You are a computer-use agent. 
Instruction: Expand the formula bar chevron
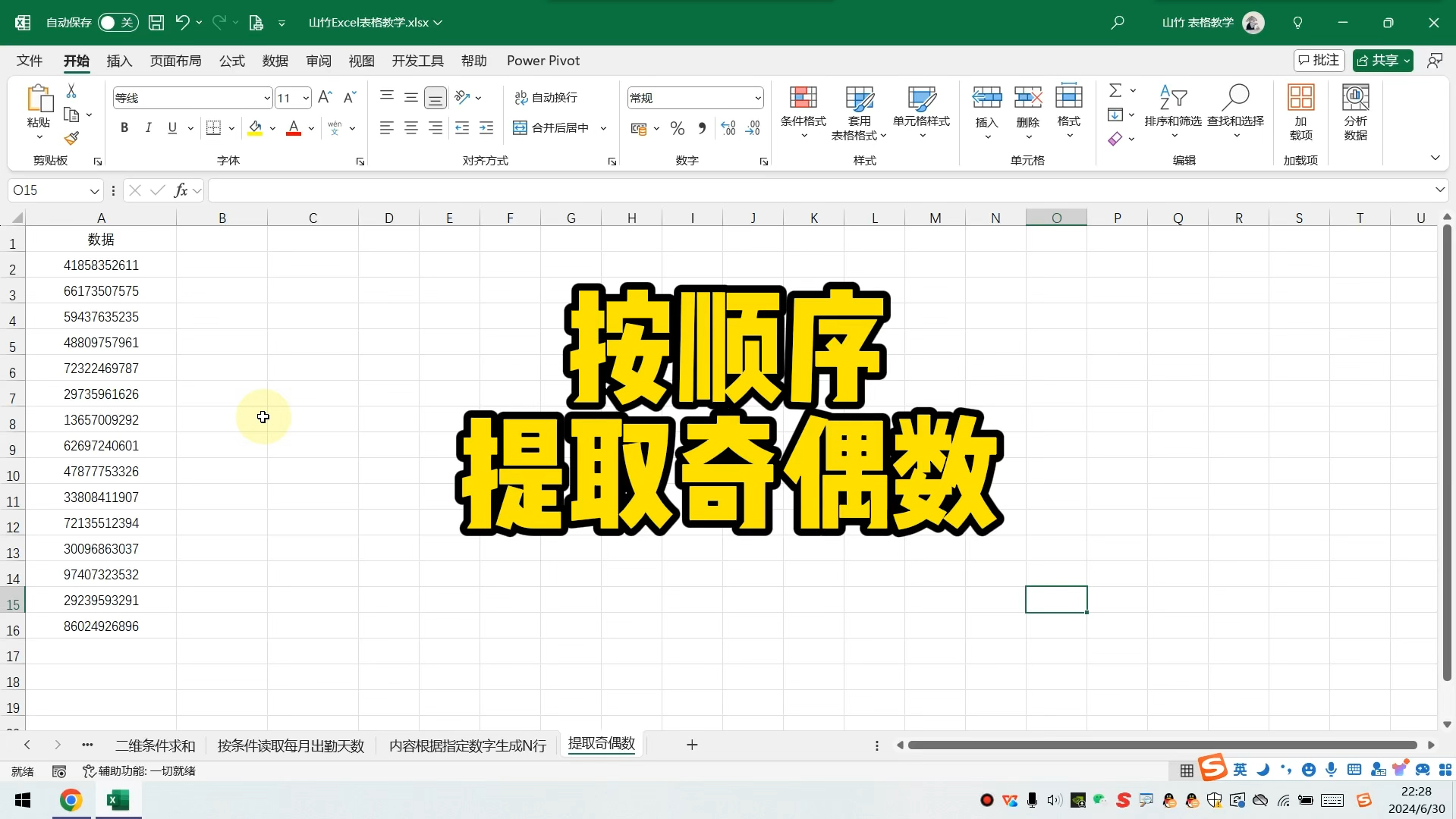click(1439, 190)
